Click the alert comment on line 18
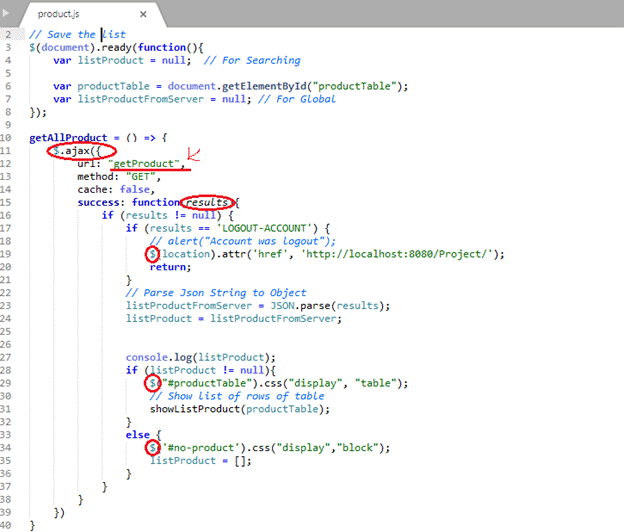 [x=243, y=241]
